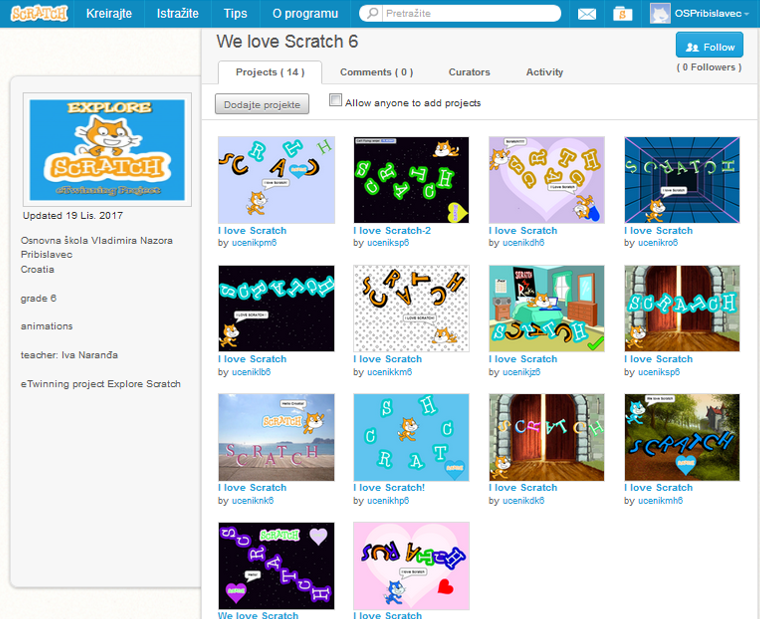The width and height of the screenshot is (760, 619).
Task: Open the We love Scratch project thumbnail
Action: [x=276, y=566]
